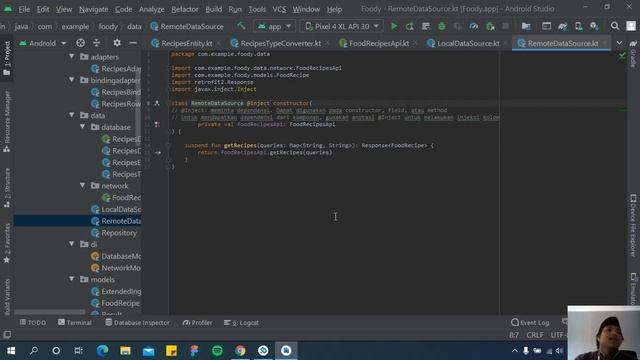Open Android project view dropdown

[x=42, y=43]
